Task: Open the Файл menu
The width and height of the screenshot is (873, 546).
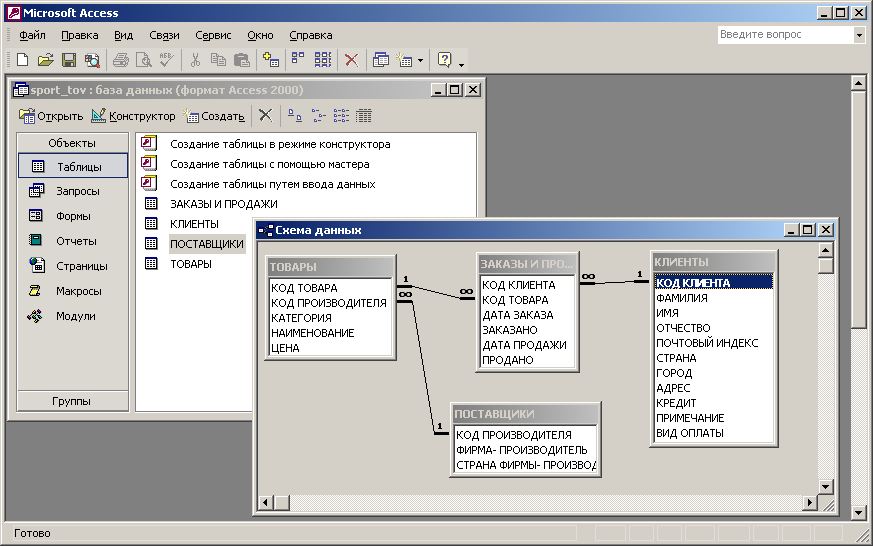Action: [32, 35]
